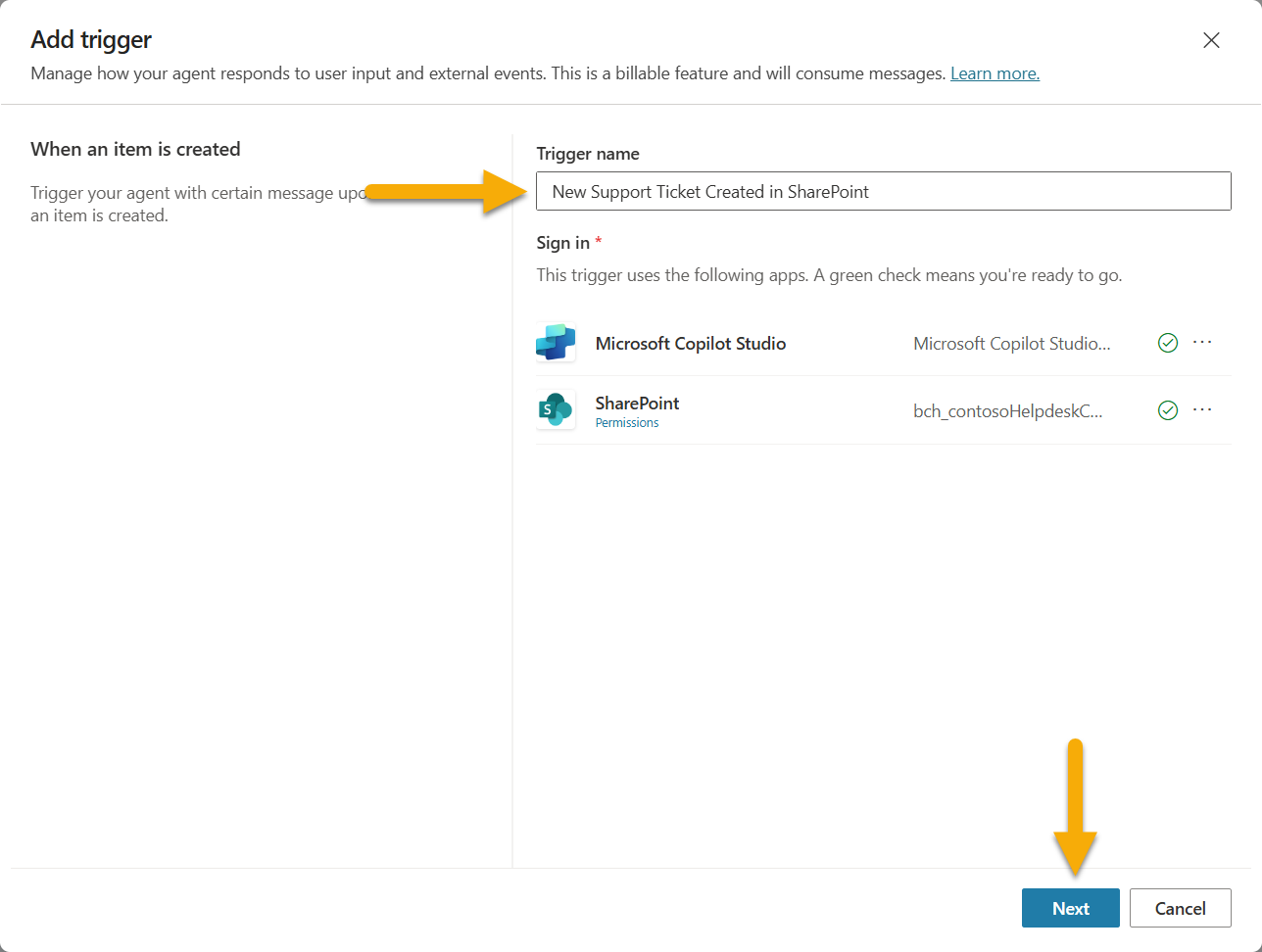Click the Add trigger dialog title

pos(90,40)
